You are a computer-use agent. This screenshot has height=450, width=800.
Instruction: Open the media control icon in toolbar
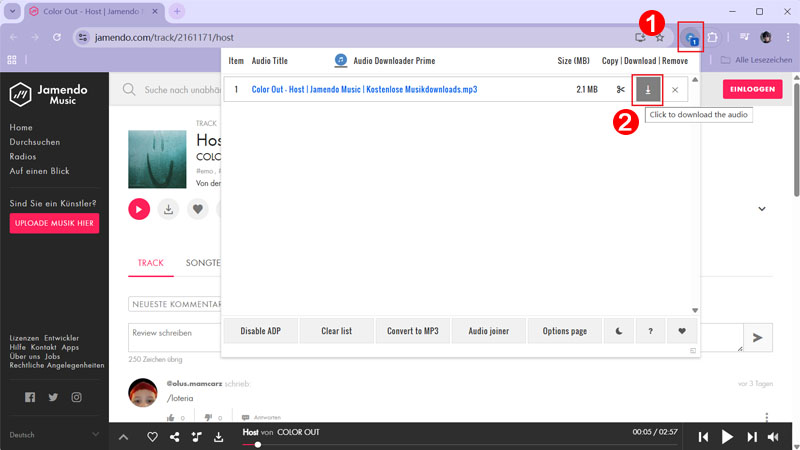(745, 37)
